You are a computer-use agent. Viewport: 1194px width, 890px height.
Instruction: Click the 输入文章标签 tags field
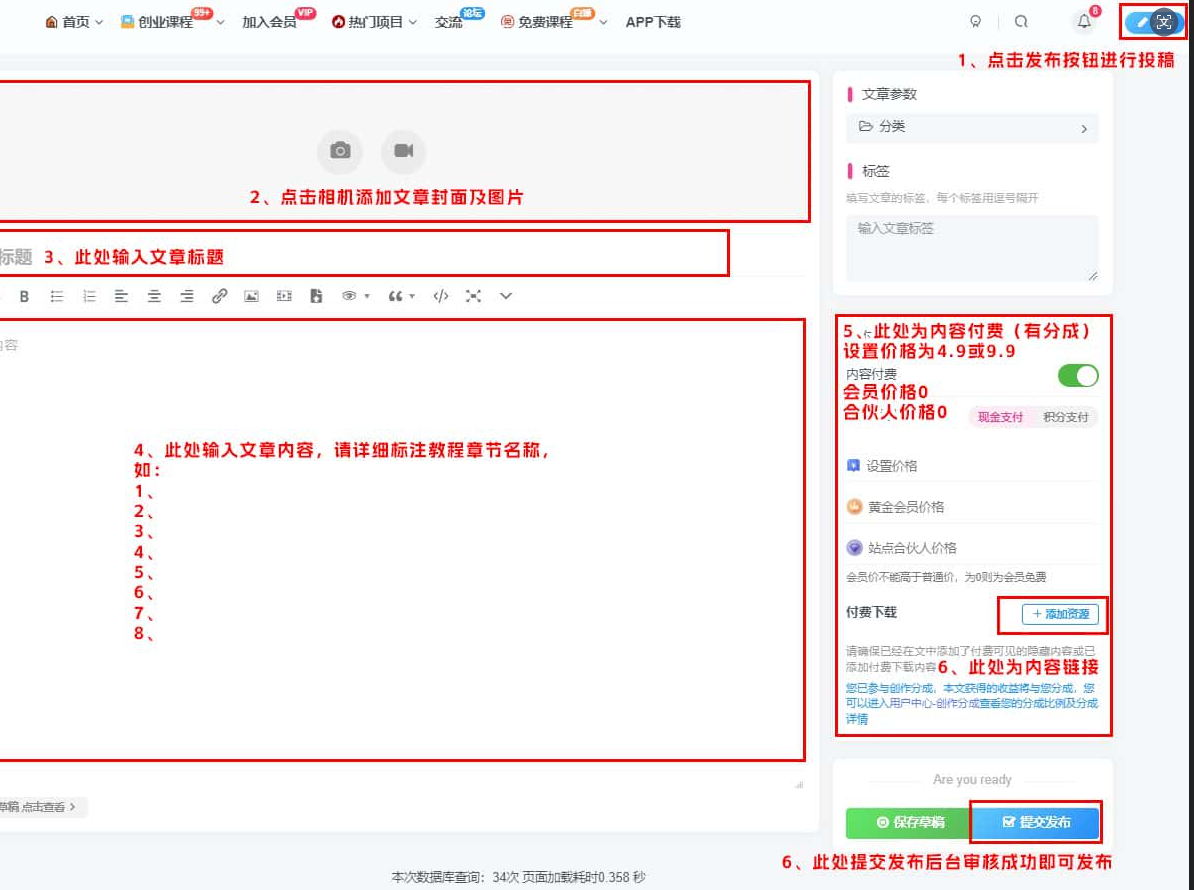pyautogui.click(x=972, y=248)
